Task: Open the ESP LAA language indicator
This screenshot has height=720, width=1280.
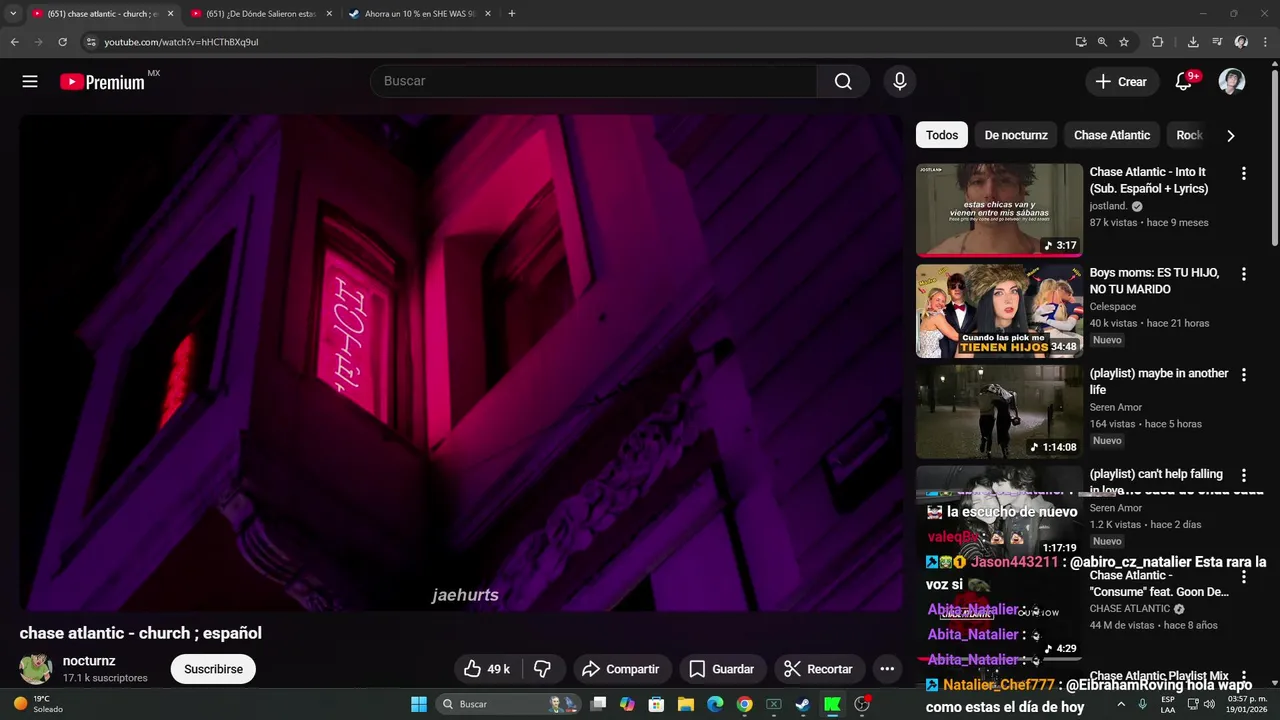Action: (1168, 704)
